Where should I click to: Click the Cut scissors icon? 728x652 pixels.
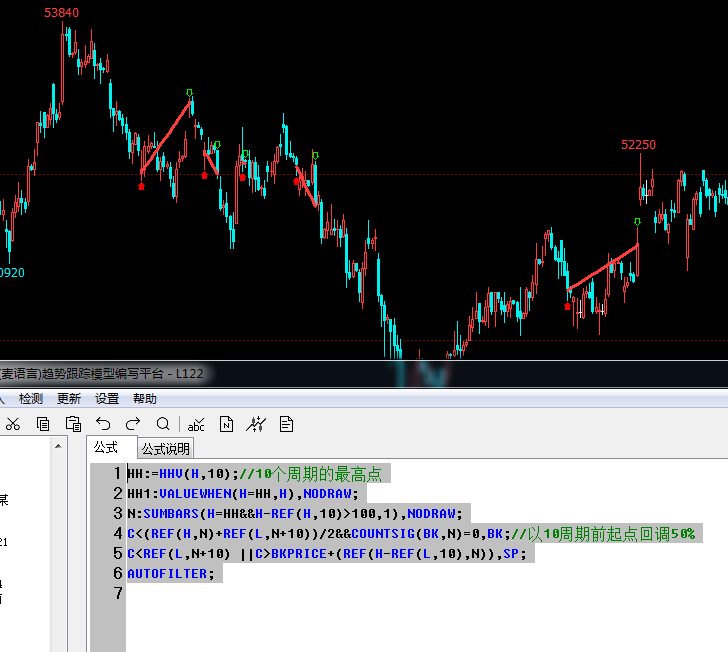click(13, 424)
